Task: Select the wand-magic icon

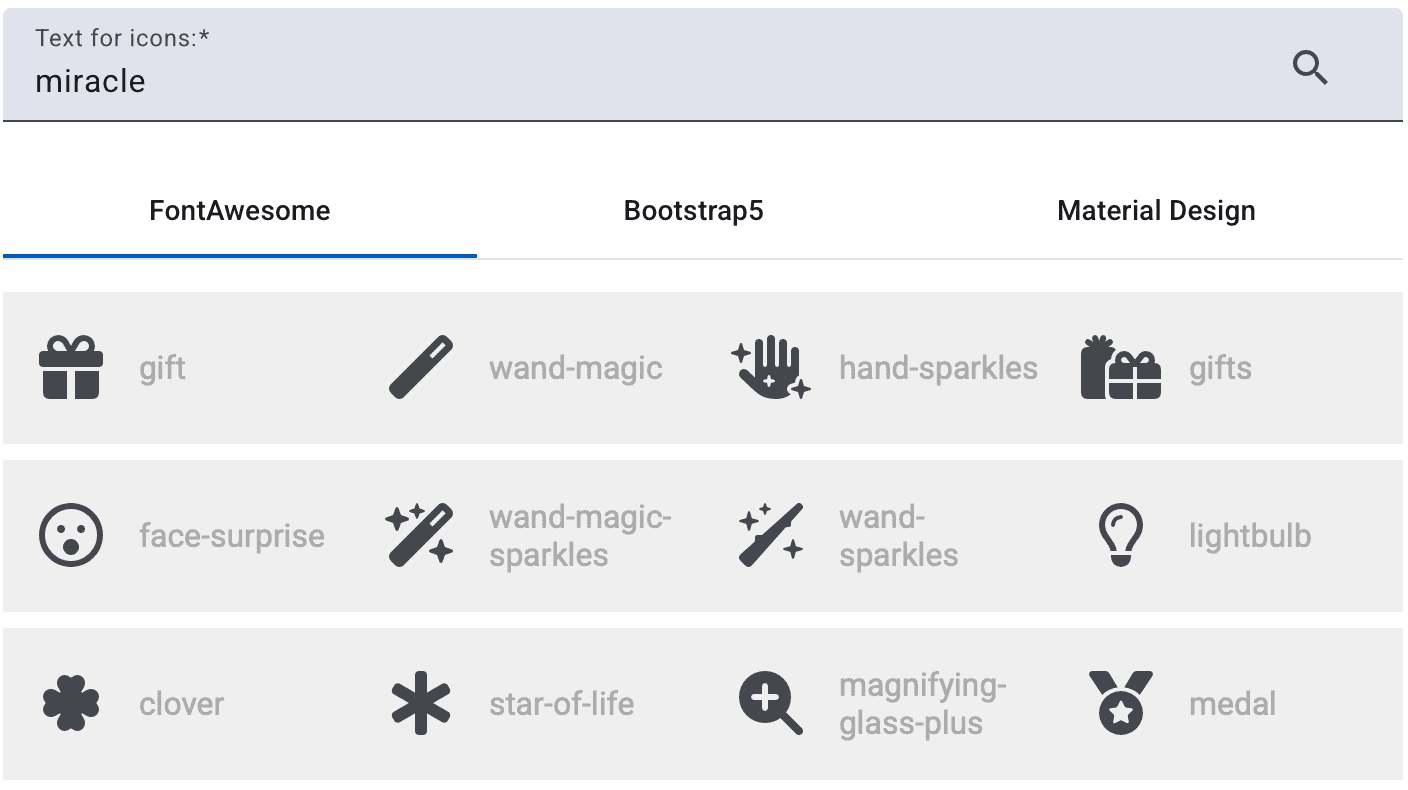Action: (420, 367)
